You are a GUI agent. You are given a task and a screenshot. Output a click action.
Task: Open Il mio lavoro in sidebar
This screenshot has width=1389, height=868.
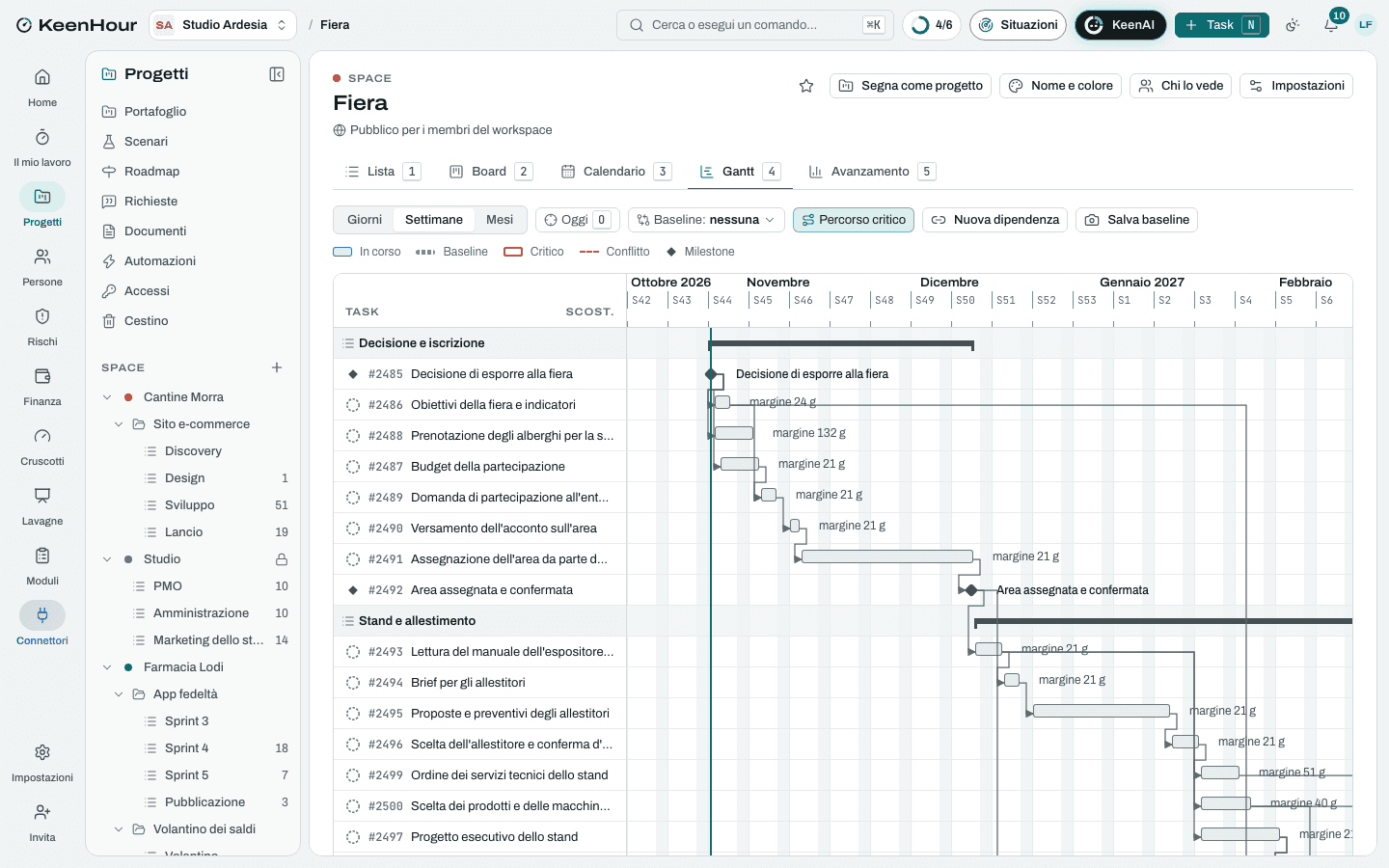(x=42, y=137)
